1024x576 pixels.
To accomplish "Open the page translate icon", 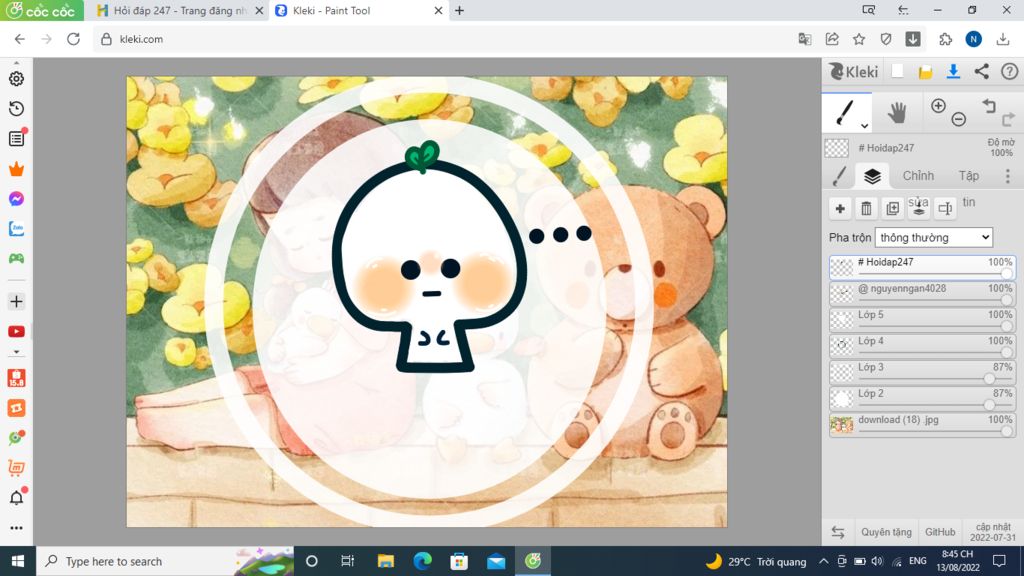I will pos(805,39).
